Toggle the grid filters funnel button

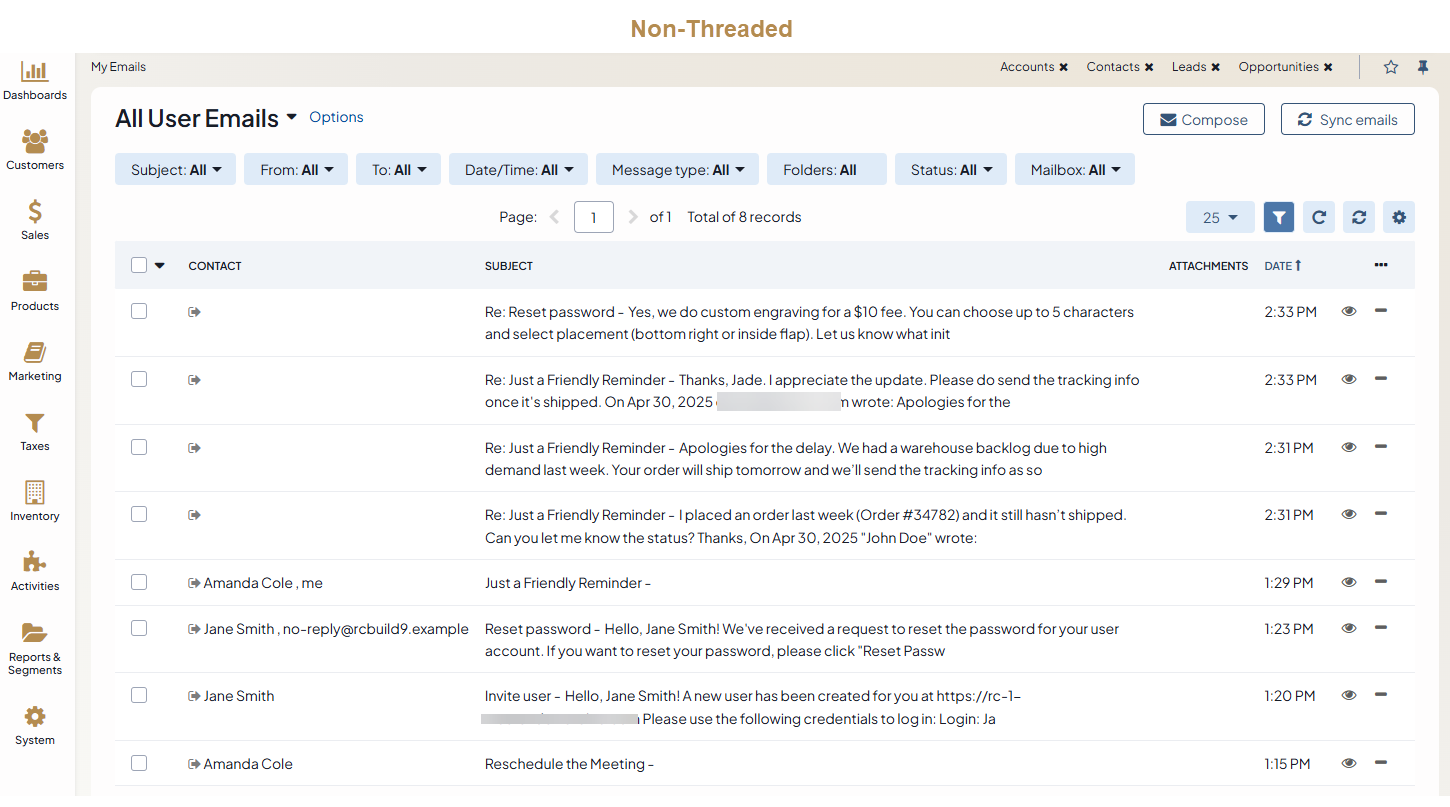coord(1279,217)
